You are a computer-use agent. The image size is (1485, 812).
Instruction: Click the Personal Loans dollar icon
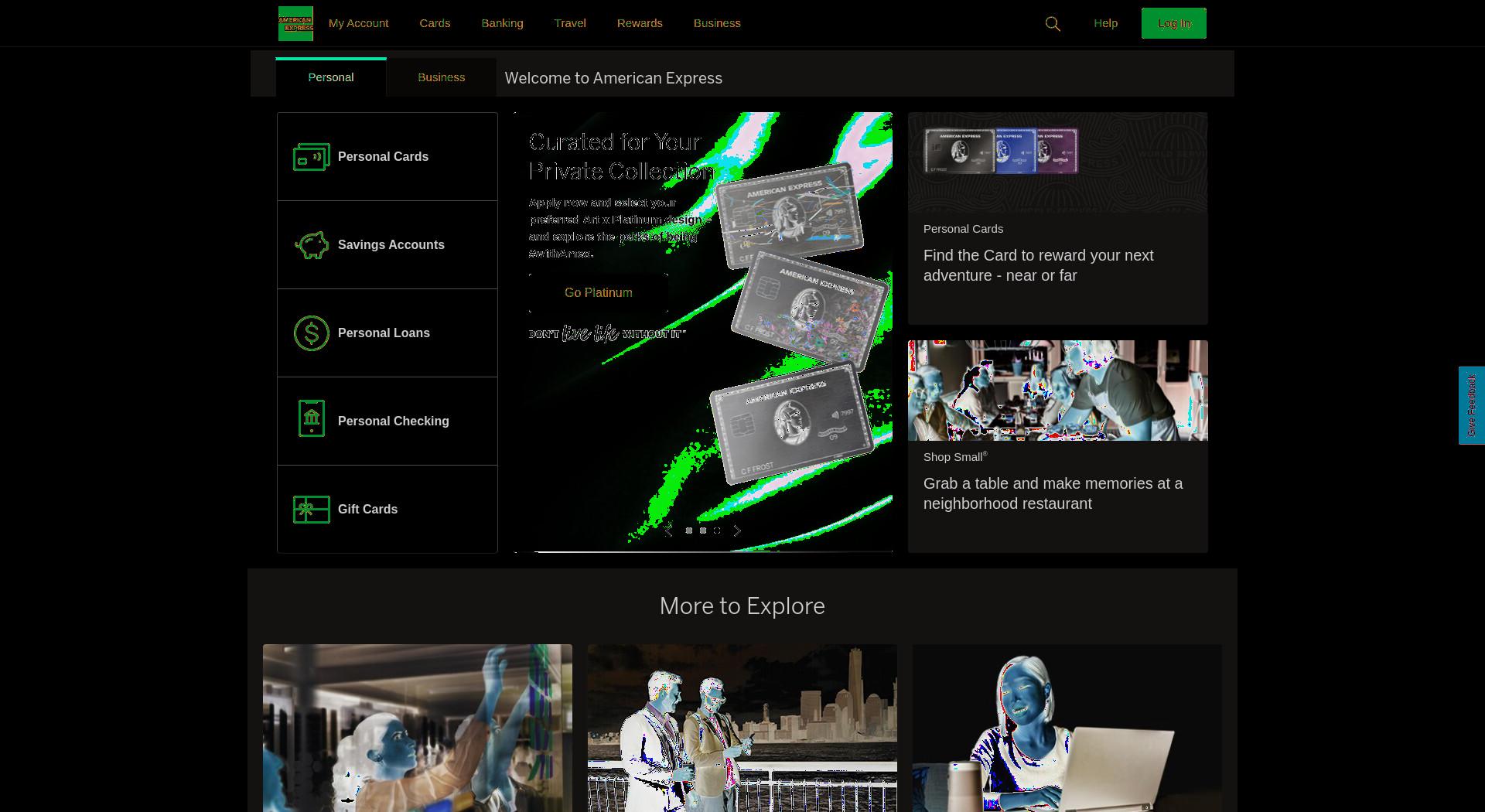(x=312, y=333)
